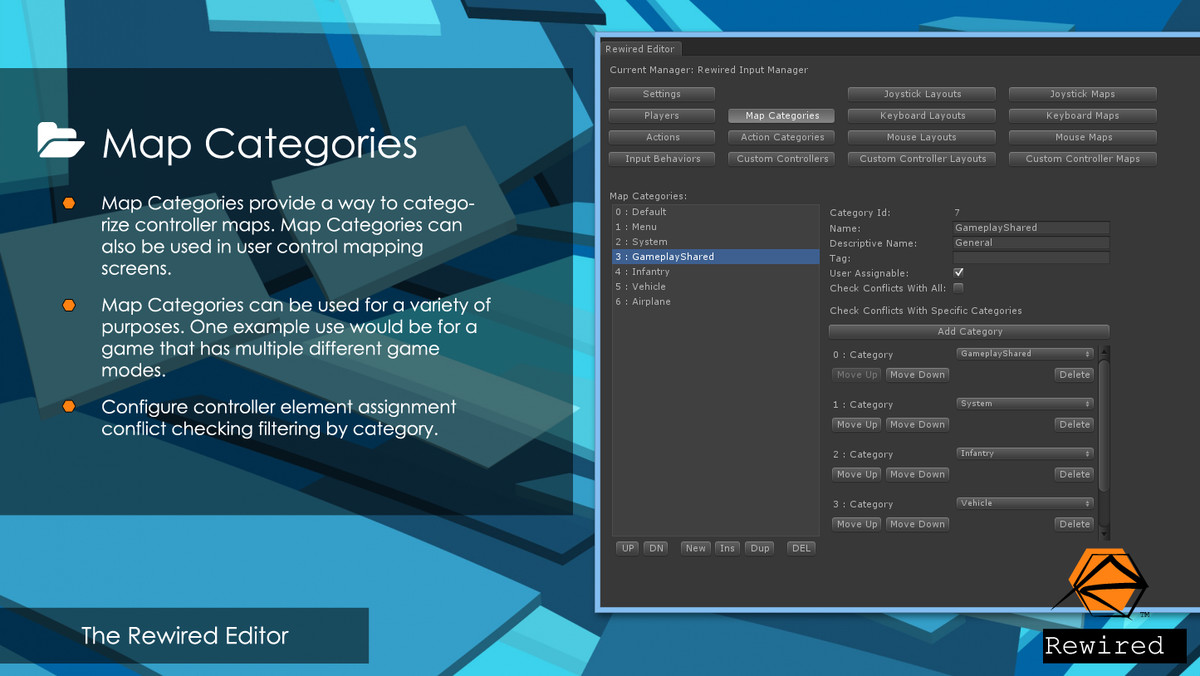The height and width of the screenshot is (676, 1200).
Task: Toggle the User Assignable checkbox
Action: pyautogui.click(x=958, y=273)
